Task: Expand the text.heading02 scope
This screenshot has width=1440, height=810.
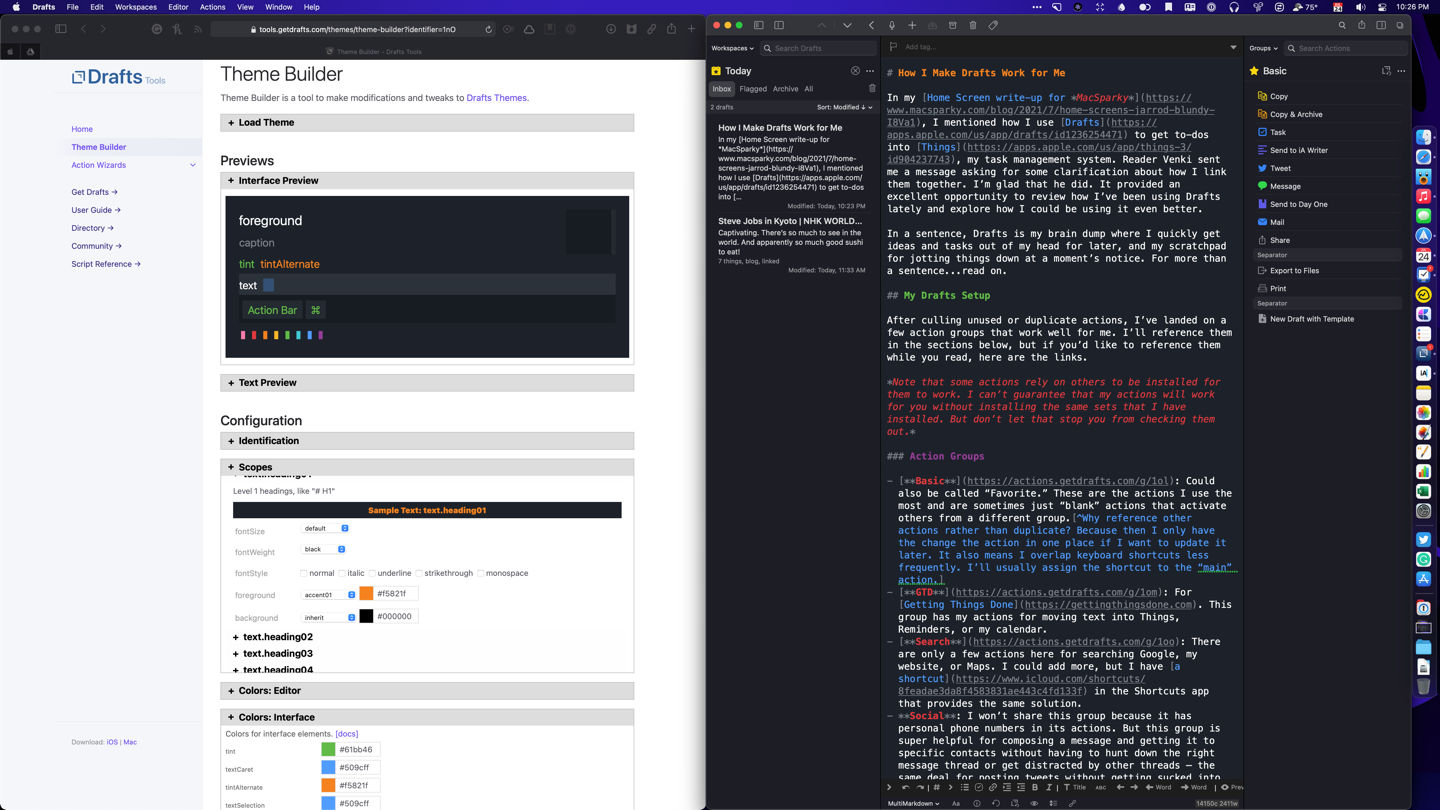Action: 277,637
